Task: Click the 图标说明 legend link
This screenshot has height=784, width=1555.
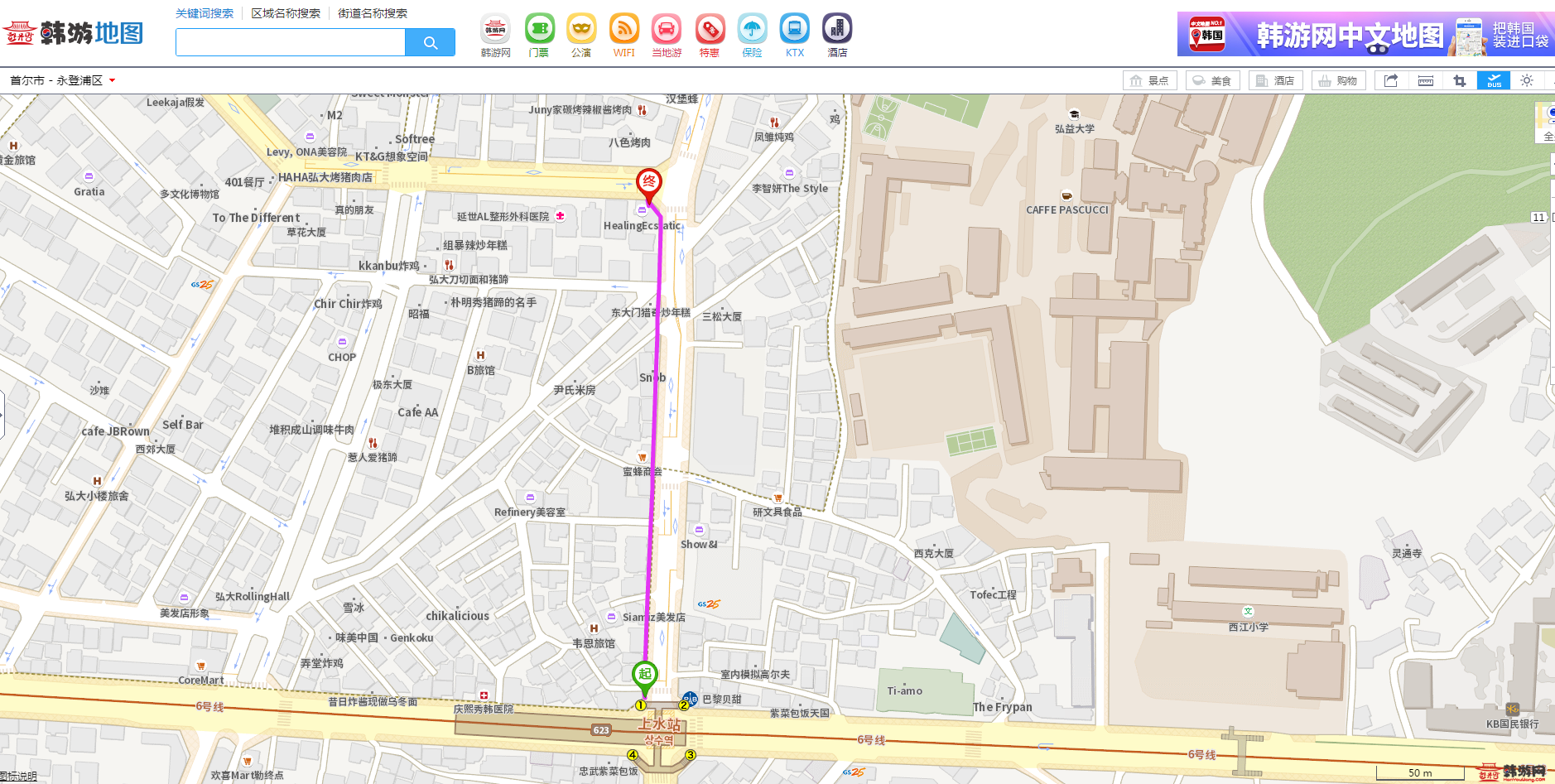Action: point(19,777)
